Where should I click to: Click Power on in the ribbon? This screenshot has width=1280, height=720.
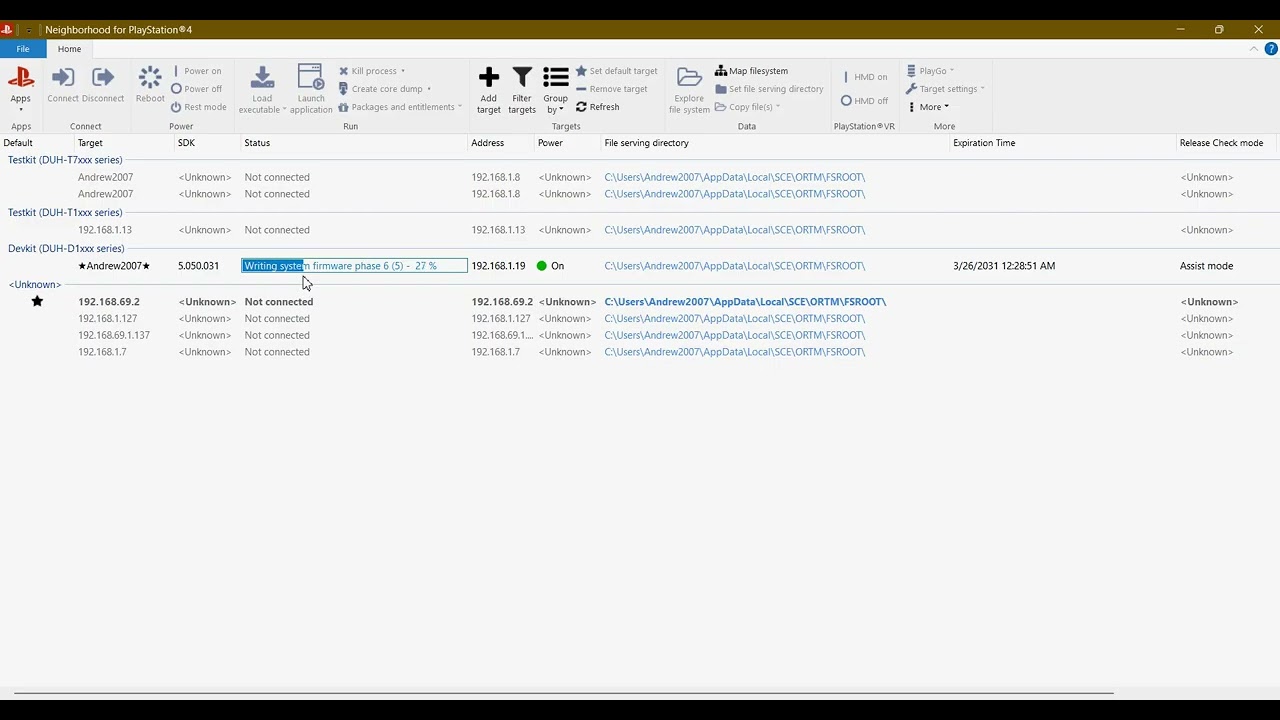click(x=196, y=71)
